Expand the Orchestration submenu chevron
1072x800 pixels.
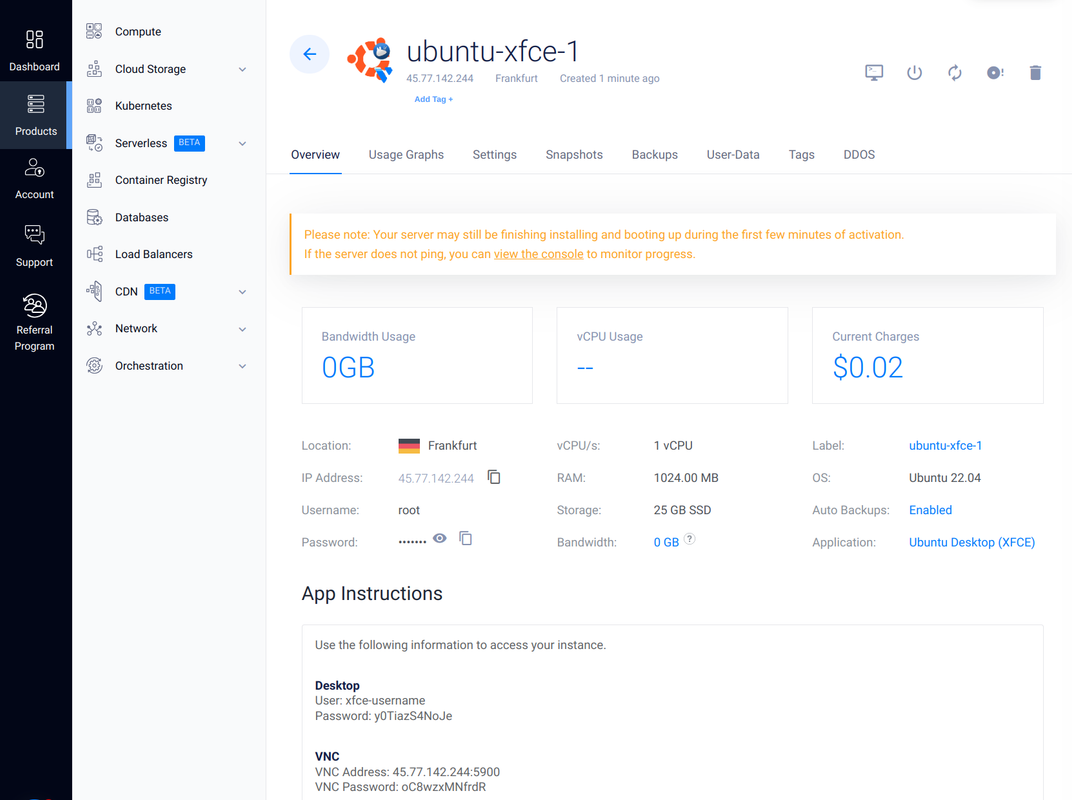(242, 366)
